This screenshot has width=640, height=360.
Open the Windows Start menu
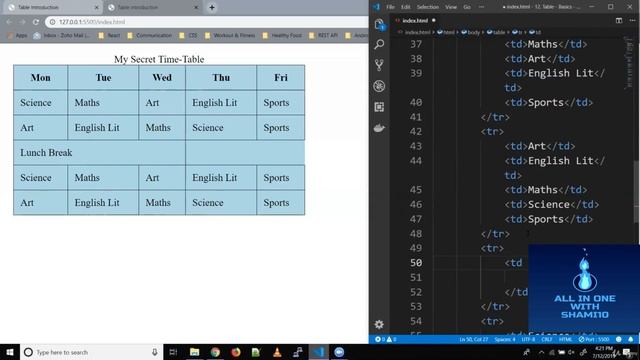pyautogui.click(x=10, y=352)
